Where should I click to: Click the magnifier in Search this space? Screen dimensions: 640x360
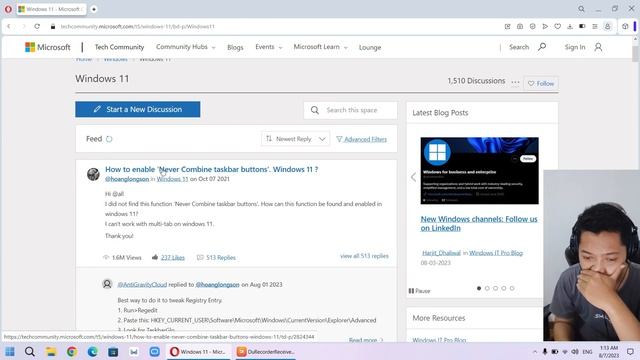[315, 110]
